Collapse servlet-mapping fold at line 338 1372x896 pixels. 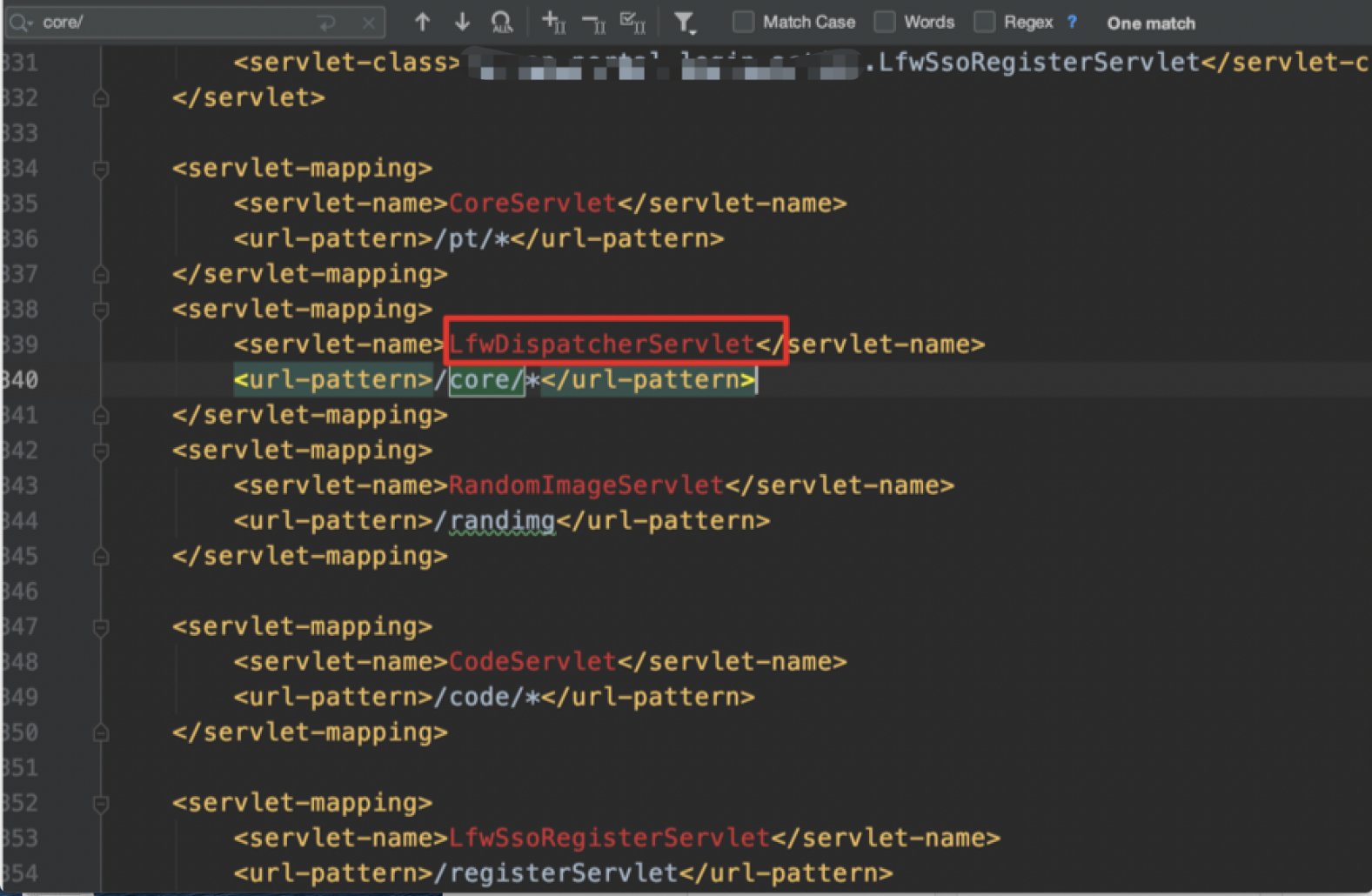101,310
